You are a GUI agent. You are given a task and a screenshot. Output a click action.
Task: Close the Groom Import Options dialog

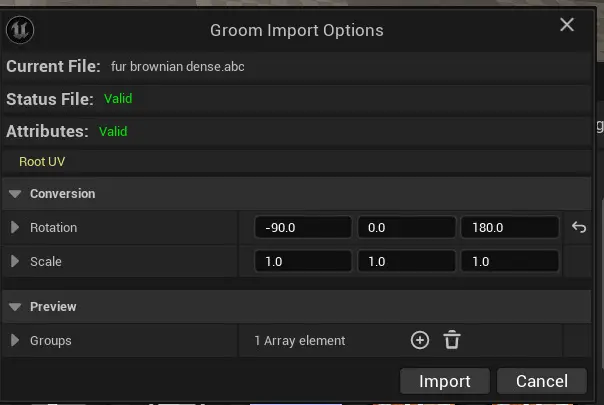(567, 25)
